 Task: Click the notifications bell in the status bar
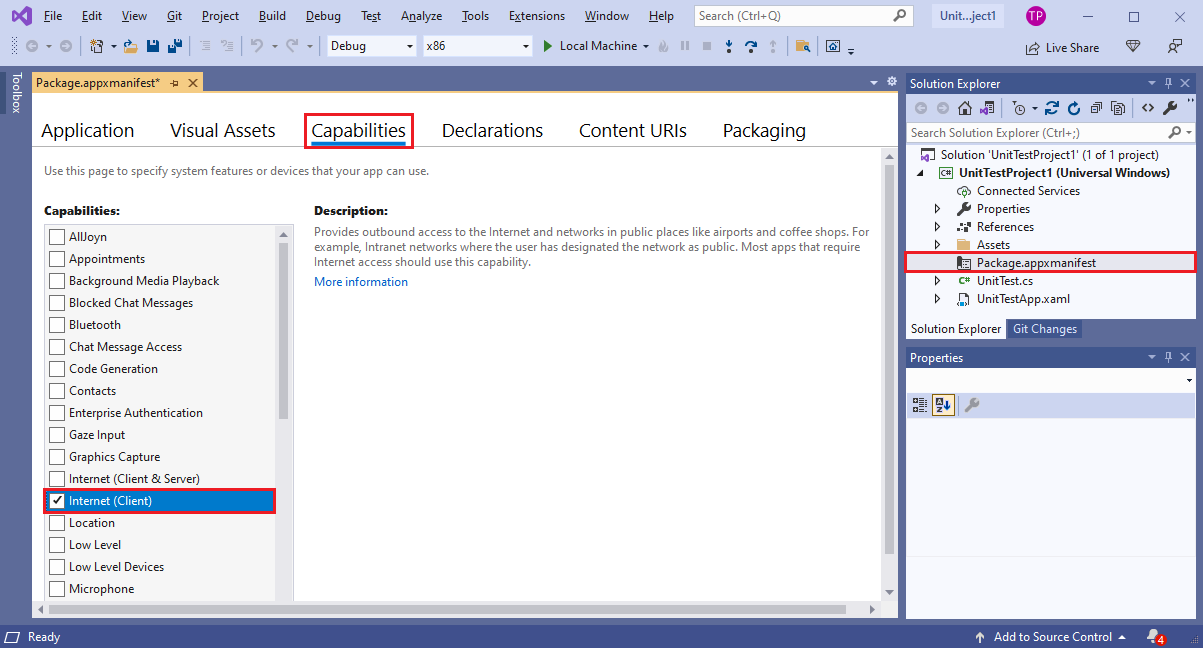pyautogui.click(x=1156, y=637)
